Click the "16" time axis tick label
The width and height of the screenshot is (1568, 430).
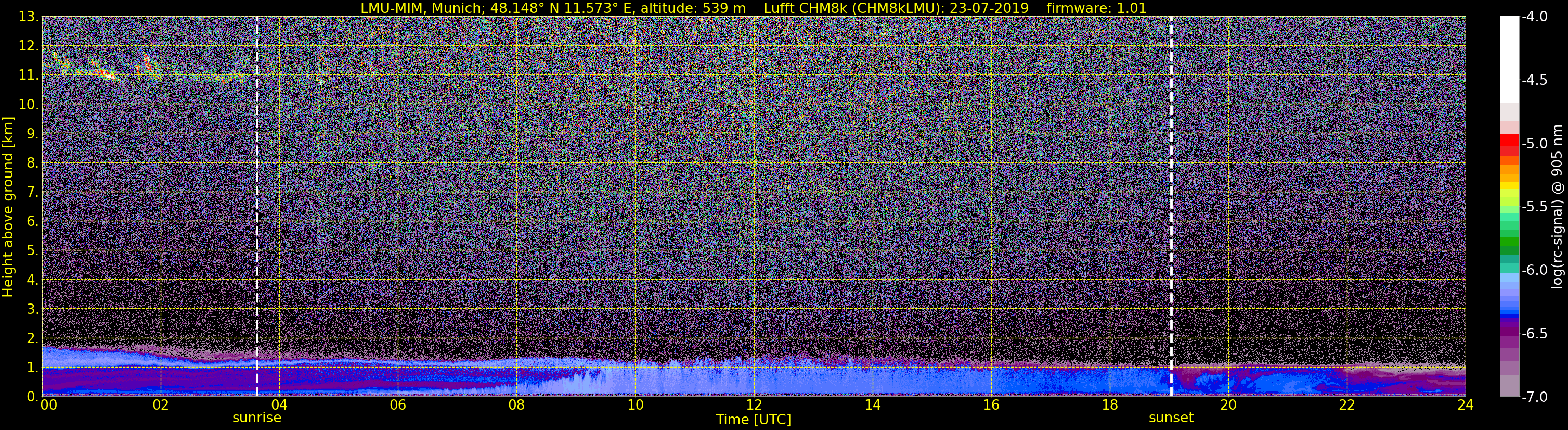point(991,405)
